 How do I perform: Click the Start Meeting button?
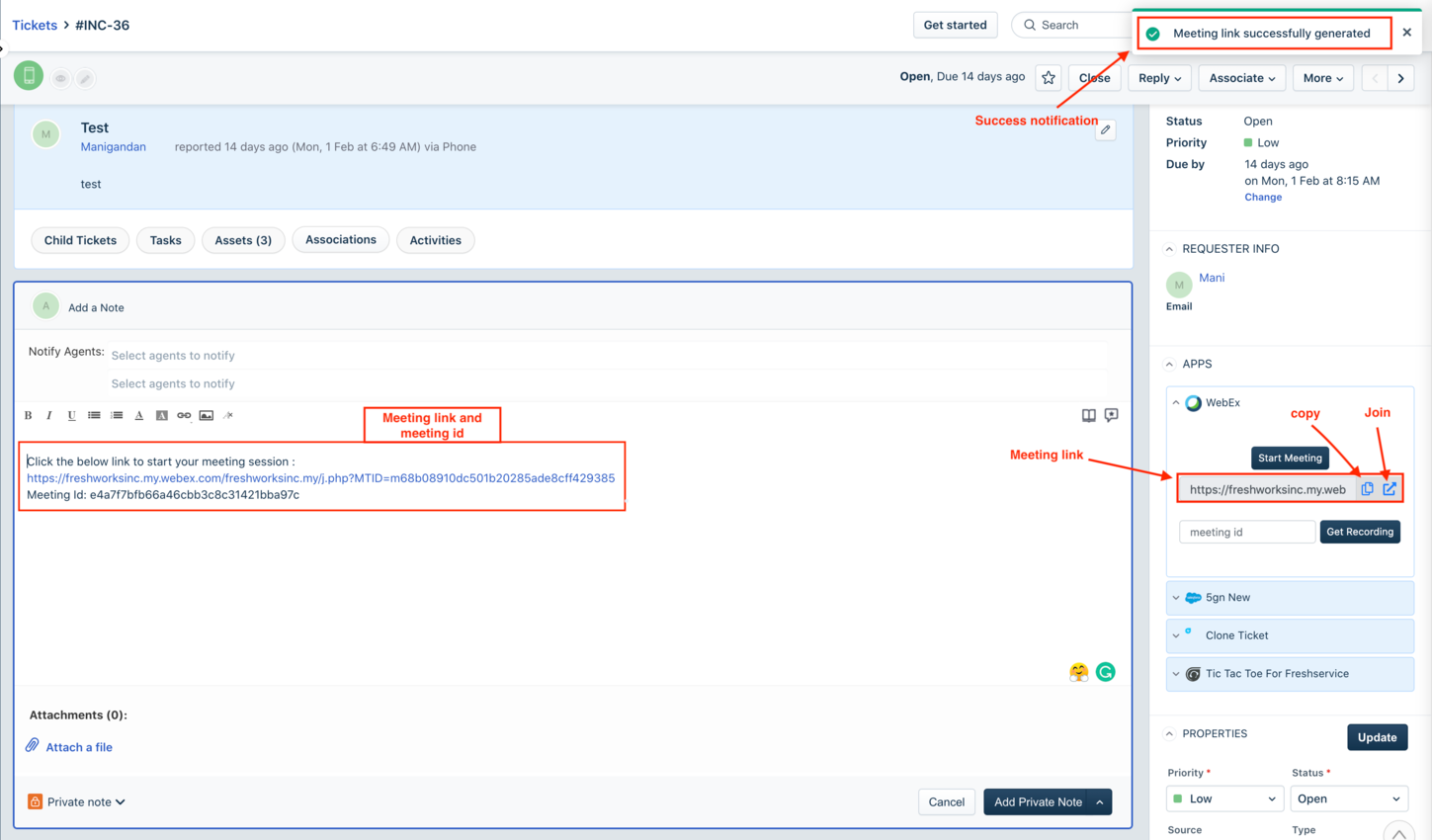[x=1290, y=458]
